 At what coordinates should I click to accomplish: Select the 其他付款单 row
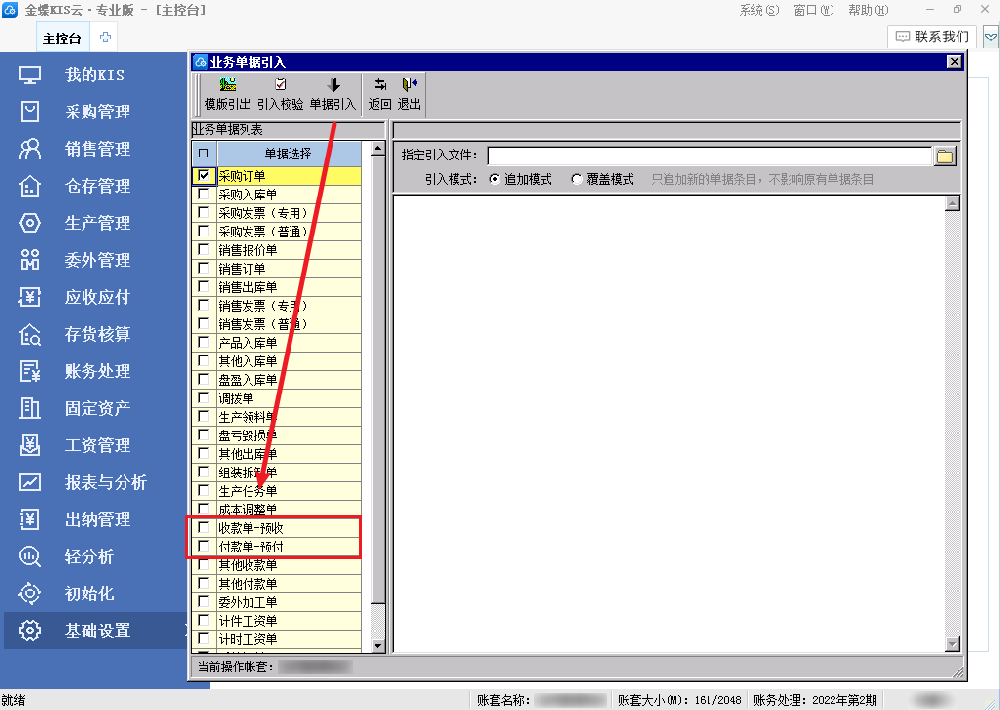pos(277,583)
